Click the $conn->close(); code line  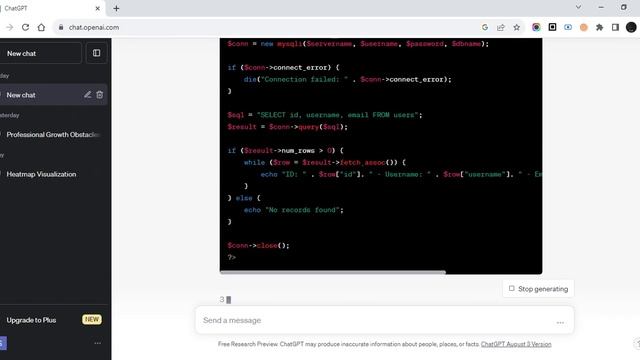[258, 245]
